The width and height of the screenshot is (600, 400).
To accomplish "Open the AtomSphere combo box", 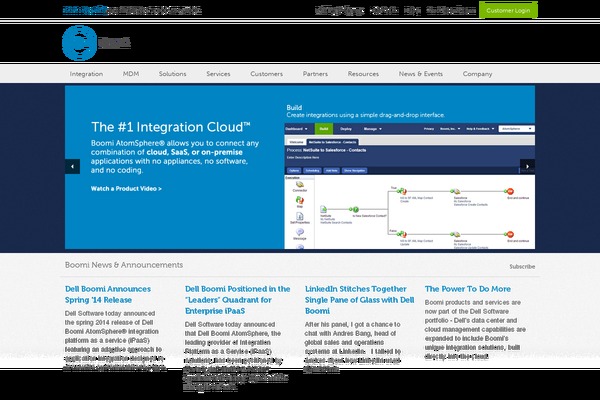I will click(517, 129).
